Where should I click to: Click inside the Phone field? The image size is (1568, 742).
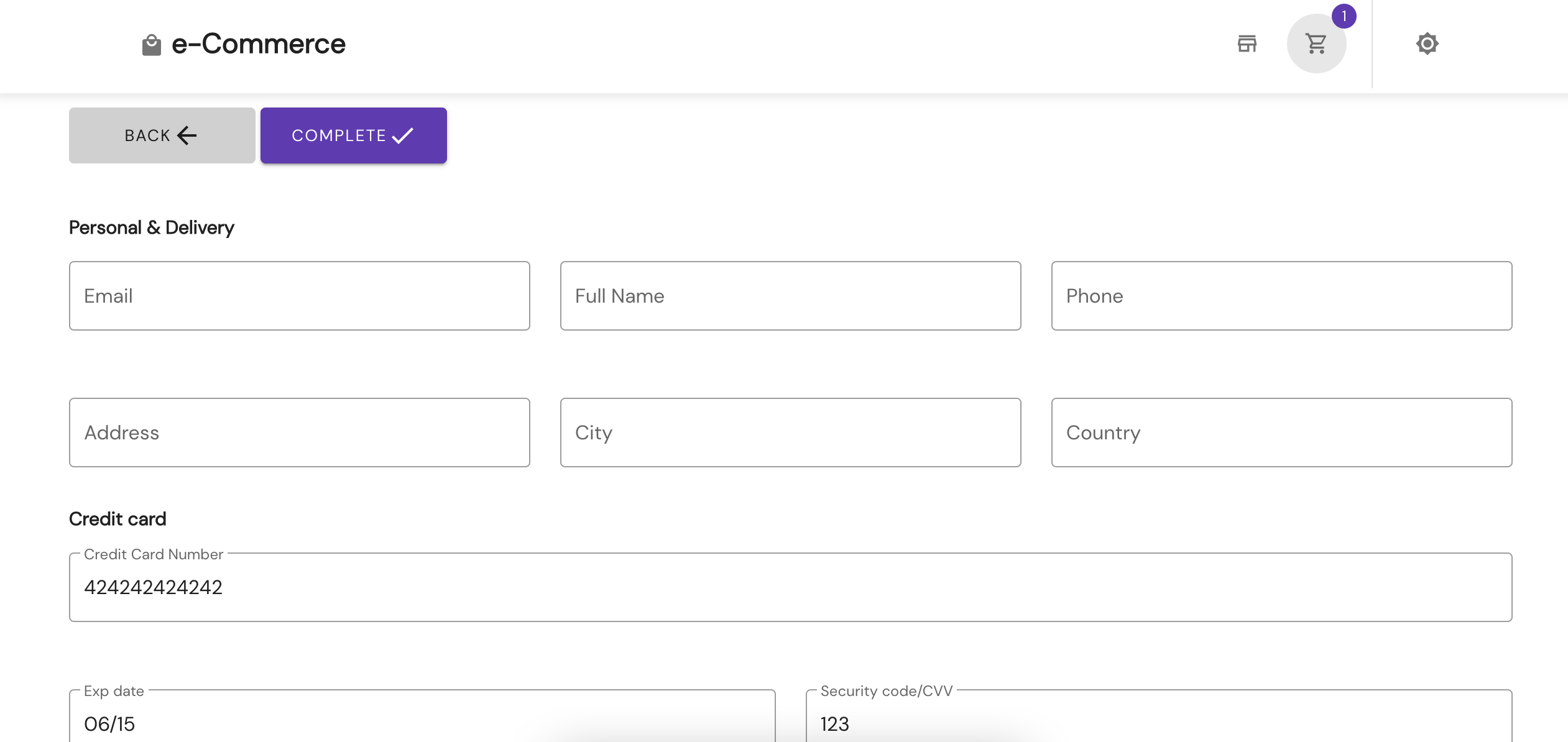(x=1281, y=295)
